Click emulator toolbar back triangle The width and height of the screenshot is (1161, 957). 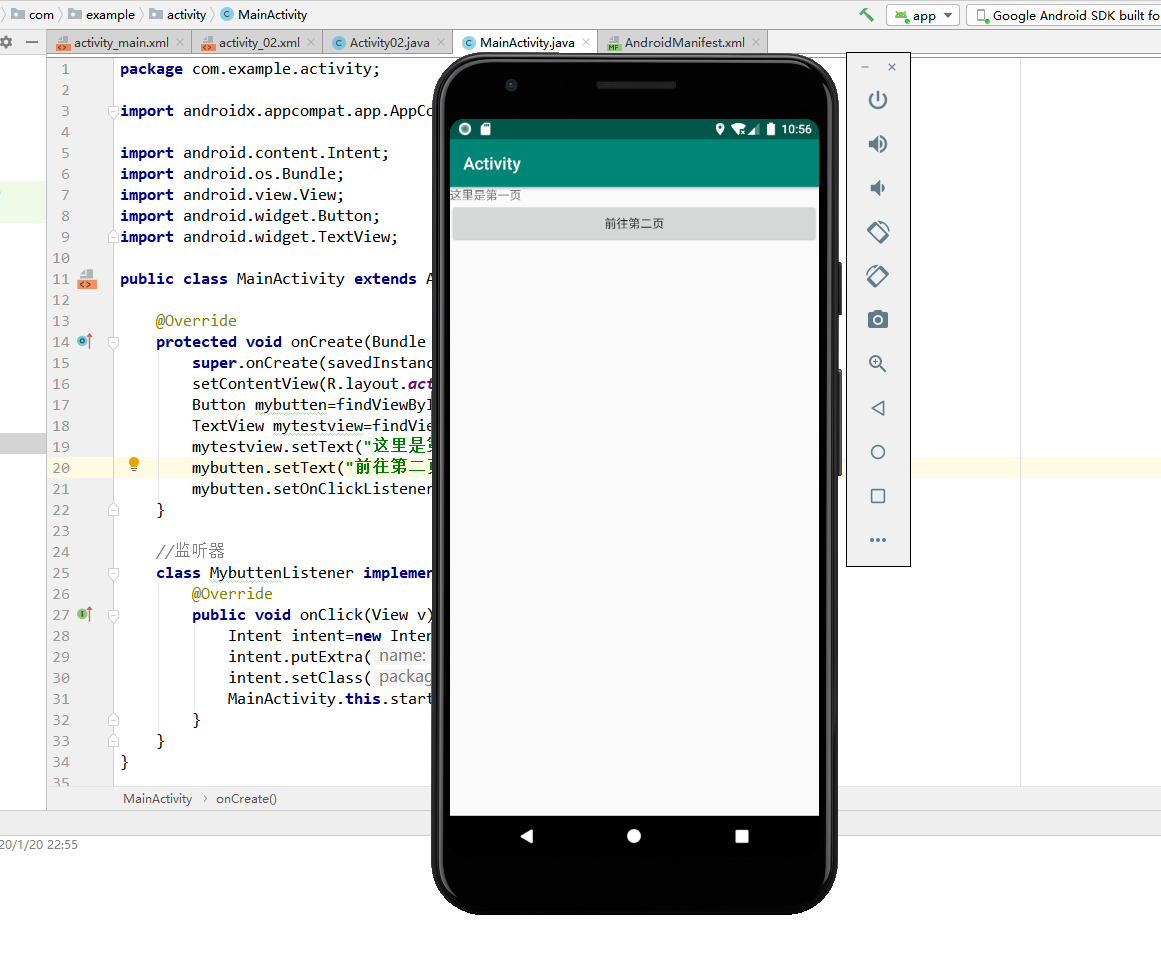[x=877, y=408]
